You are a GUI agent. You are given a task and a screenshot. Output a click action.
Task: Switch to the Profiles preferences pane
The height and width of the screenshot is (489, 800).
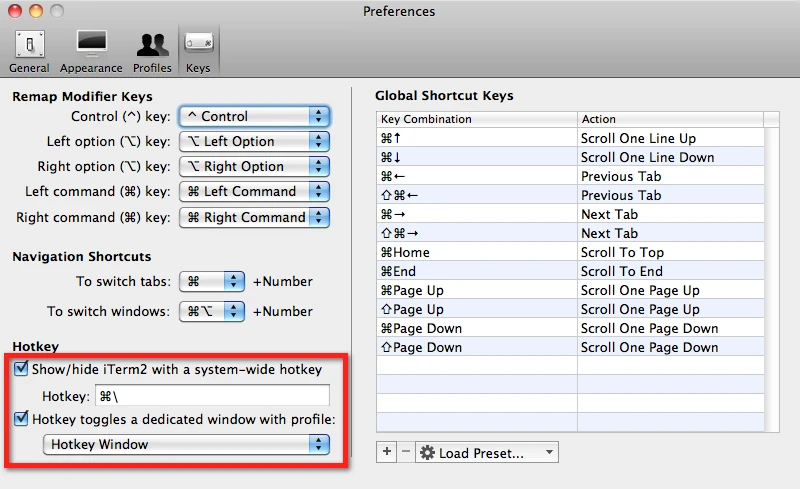coord(152,51)
